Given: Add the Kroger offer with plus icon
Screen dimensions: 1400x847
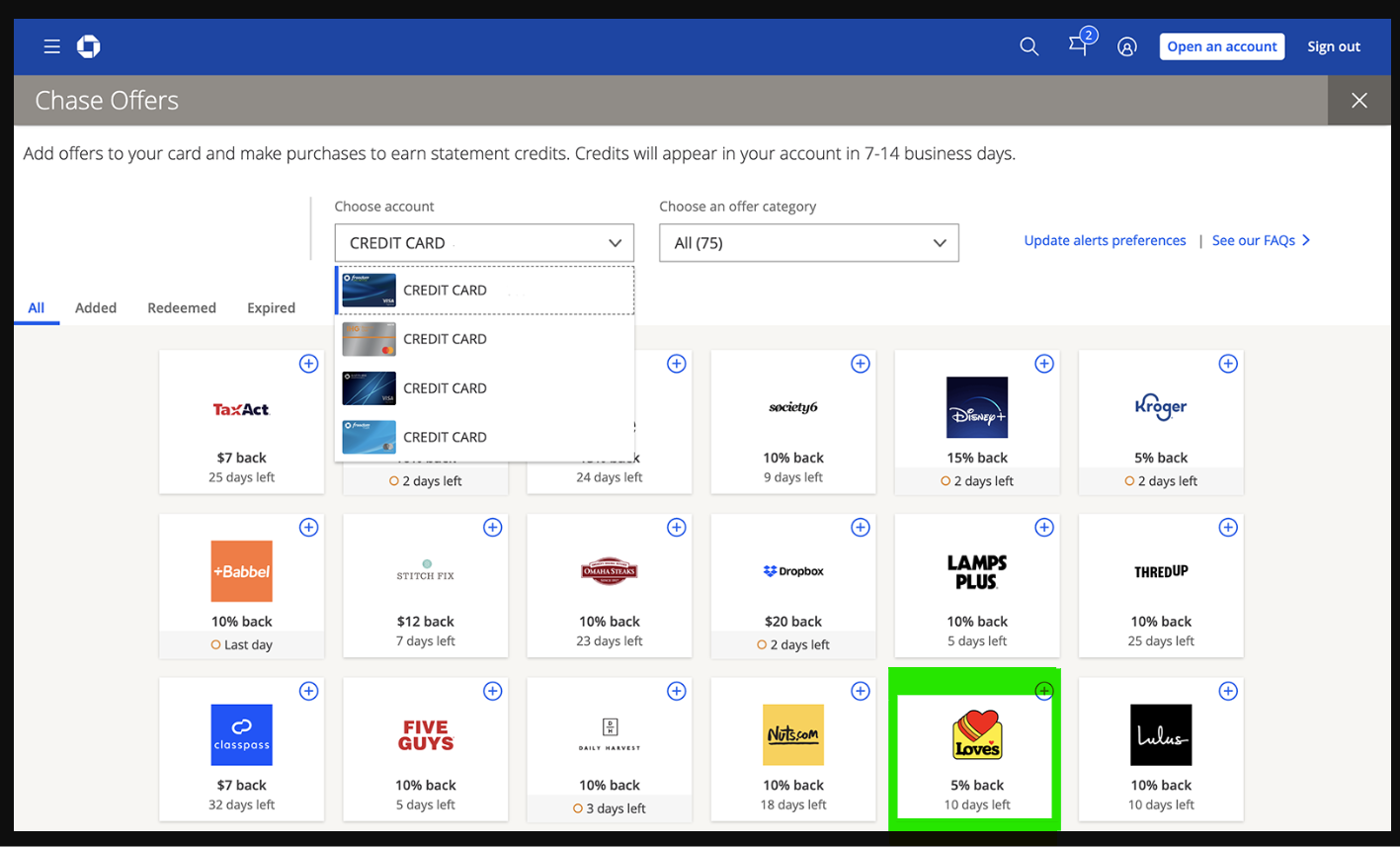Looking at the screenshot, I should pos(1228,364).
